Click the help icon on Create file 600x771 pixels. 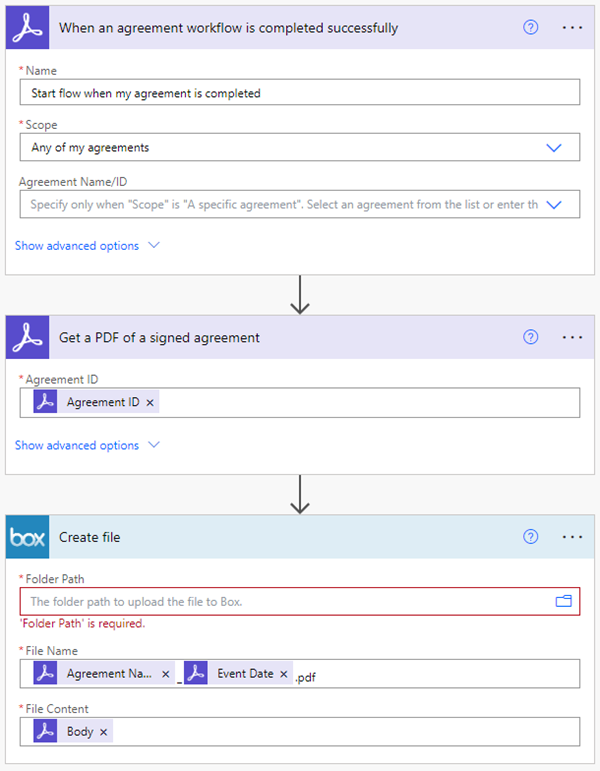point(531,537)
